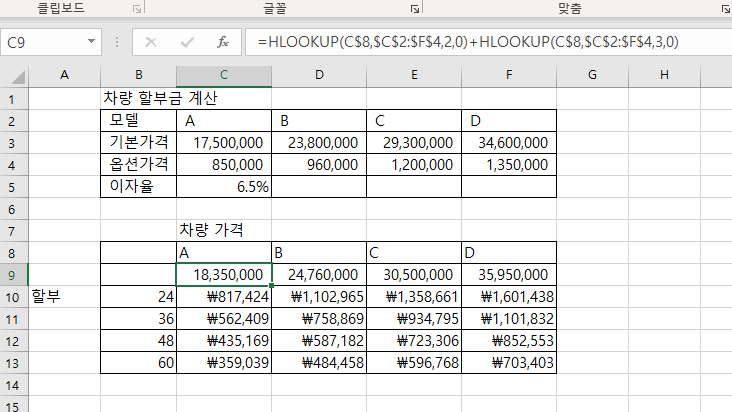Click the cell showing ₩817,424

(x=224, y=297)
